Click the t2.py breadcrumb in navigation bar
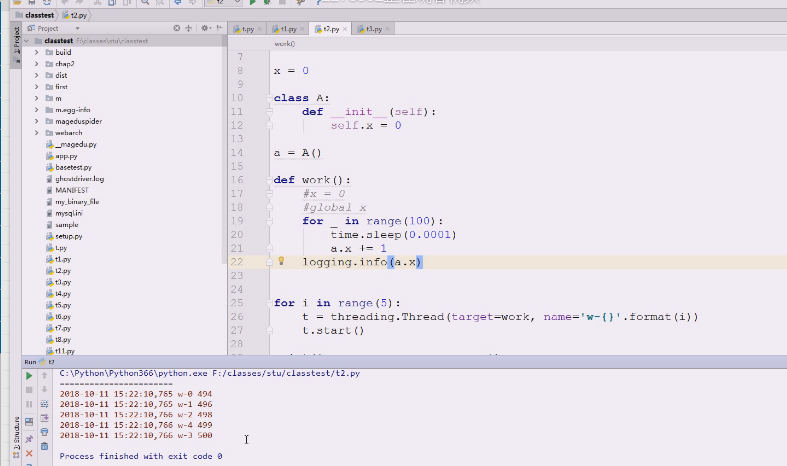The image size is (787, 466). click(x=75, y=15)
